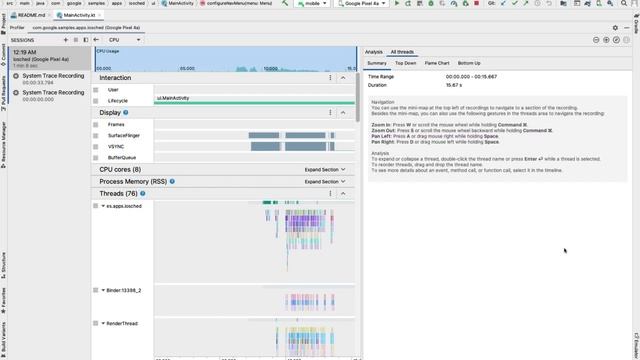Image resolution: width=640 pixels, height=360 pixels.
Task: Open System Trace Recording 00:00:00.000
Action: tap(49, 96)
